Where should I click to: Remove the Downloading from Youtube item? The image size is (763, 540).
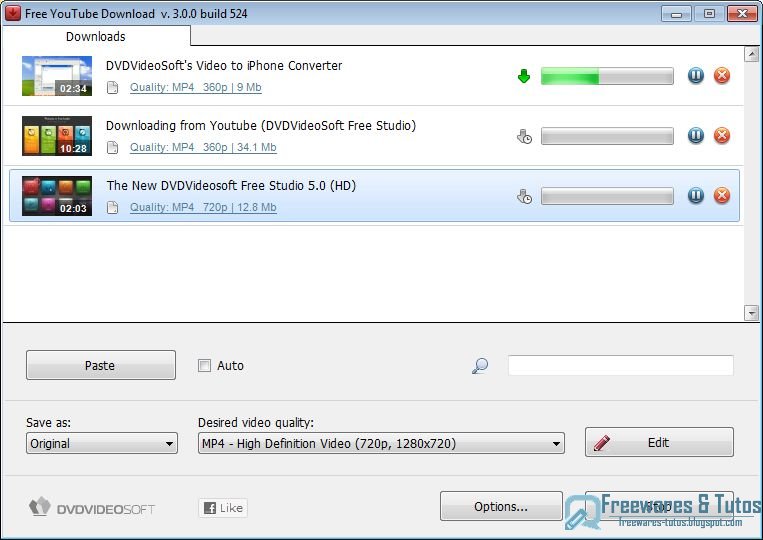coord(722,135)
